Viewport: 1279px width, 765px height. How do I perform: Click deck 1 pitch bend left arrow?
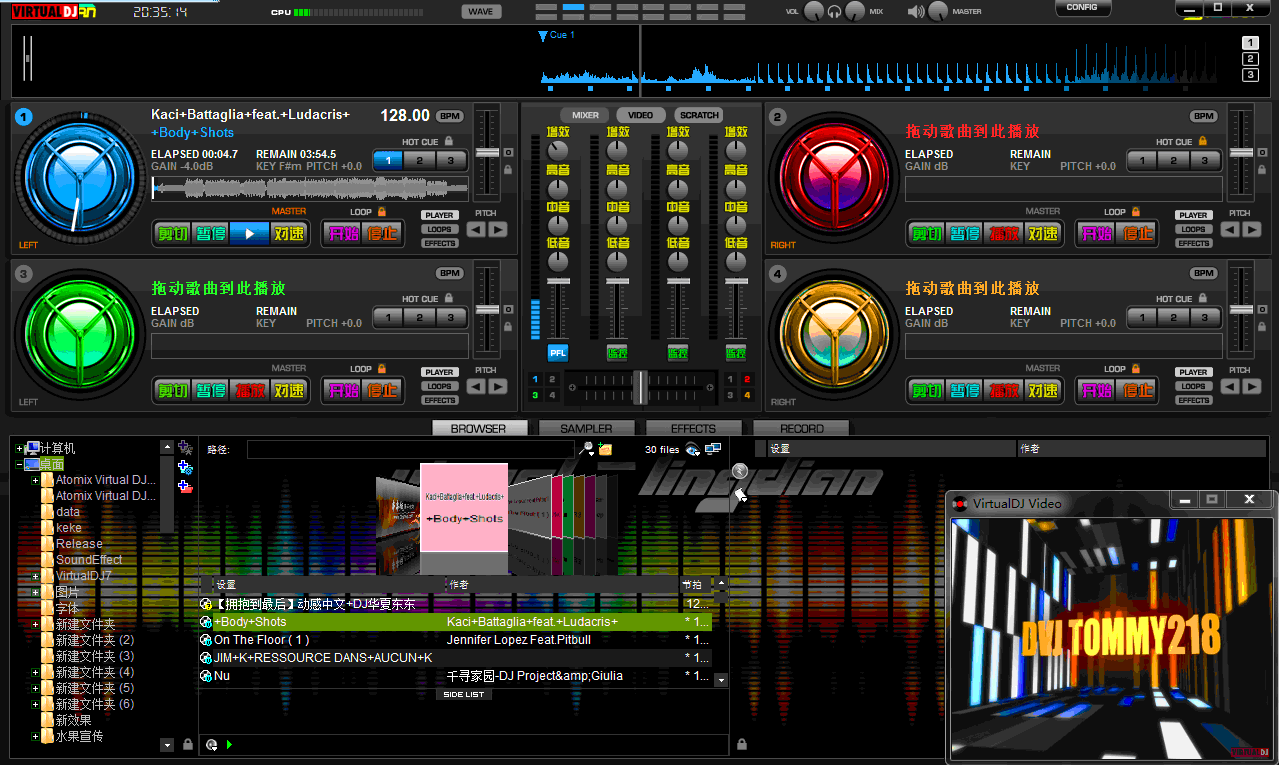tap(476, 230)
